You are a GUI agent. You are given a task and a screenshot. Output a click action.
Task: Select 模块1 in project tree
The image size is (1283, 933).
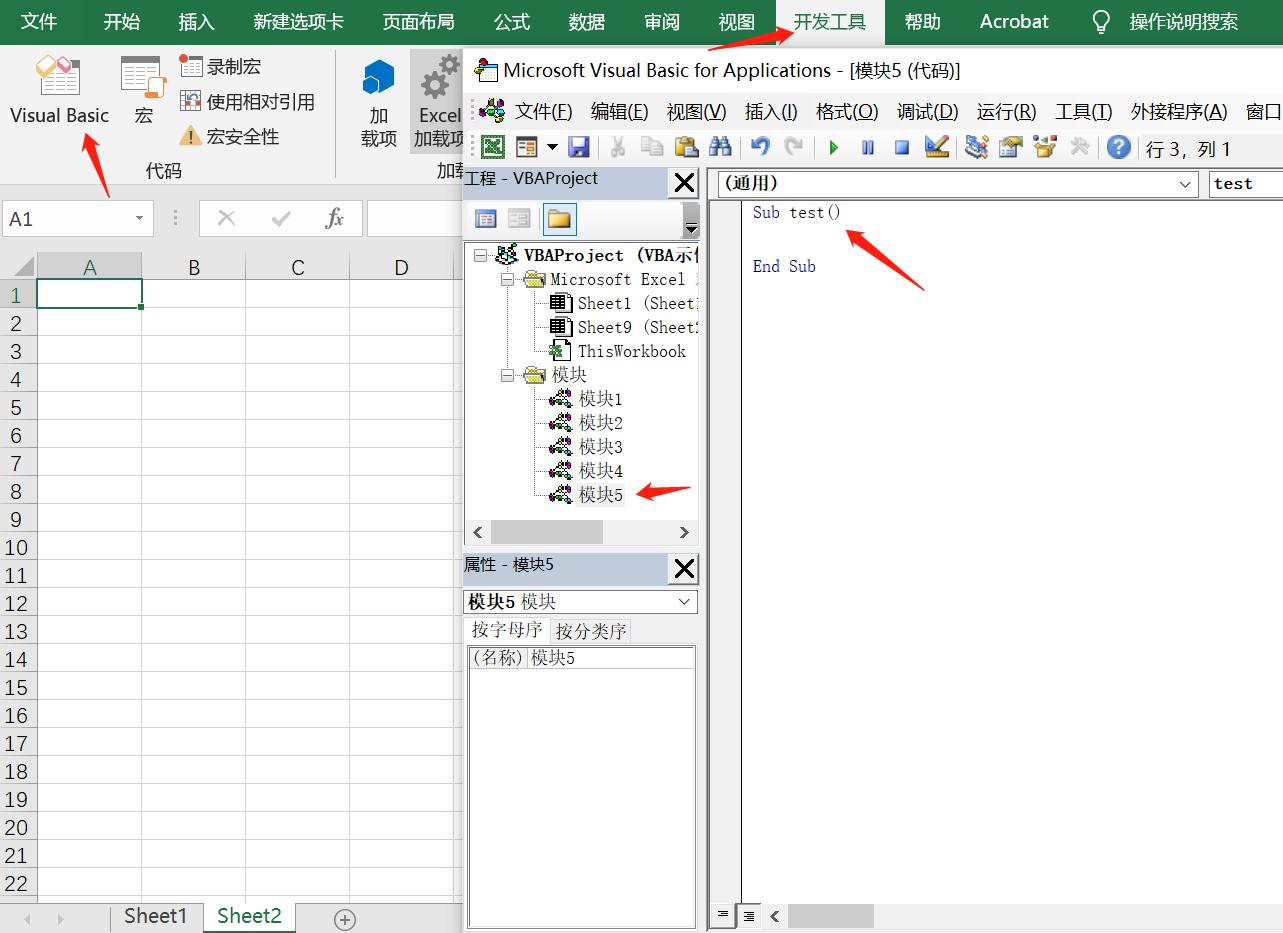[586, 399]
